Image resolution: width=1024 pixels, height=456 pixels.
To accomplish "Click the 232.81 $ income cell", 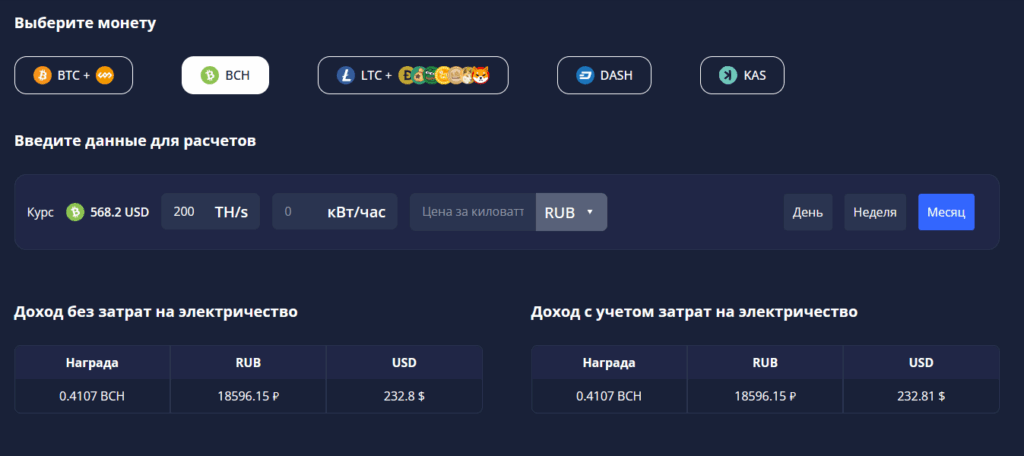I will pyautogui.click(x=921, y=396).
